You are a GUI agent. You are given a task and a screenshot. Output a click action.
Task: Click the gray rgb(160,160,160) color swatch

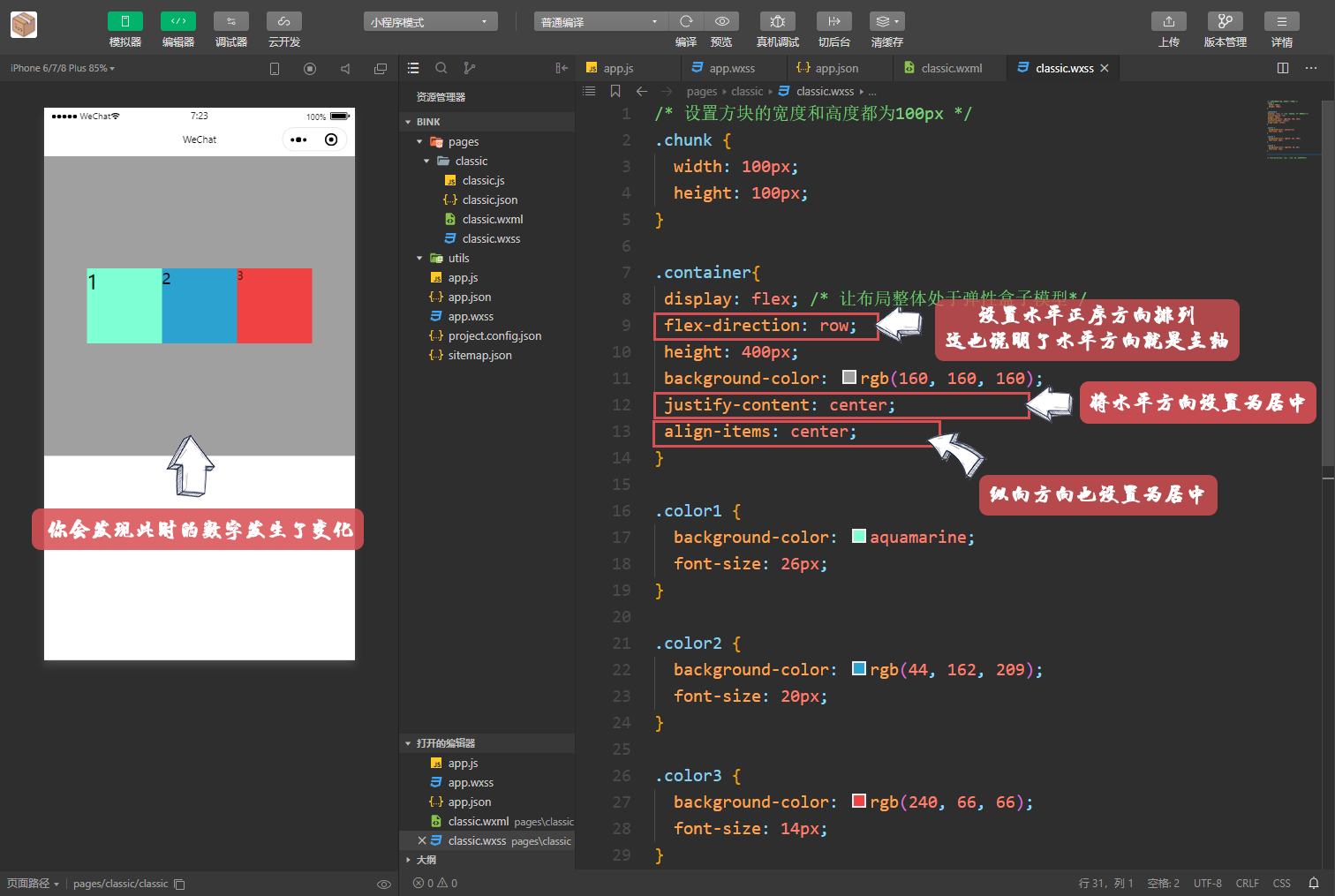[x=849, y=377]
